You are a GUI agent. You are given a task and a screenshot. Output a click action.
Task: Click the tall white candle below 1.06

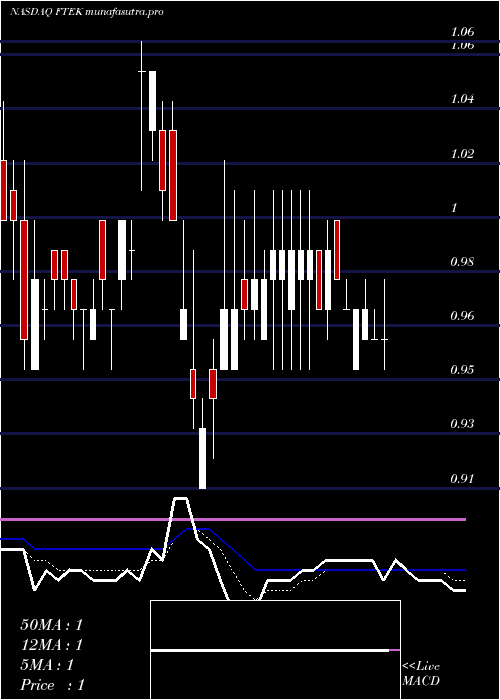click(x=152, y=101)
